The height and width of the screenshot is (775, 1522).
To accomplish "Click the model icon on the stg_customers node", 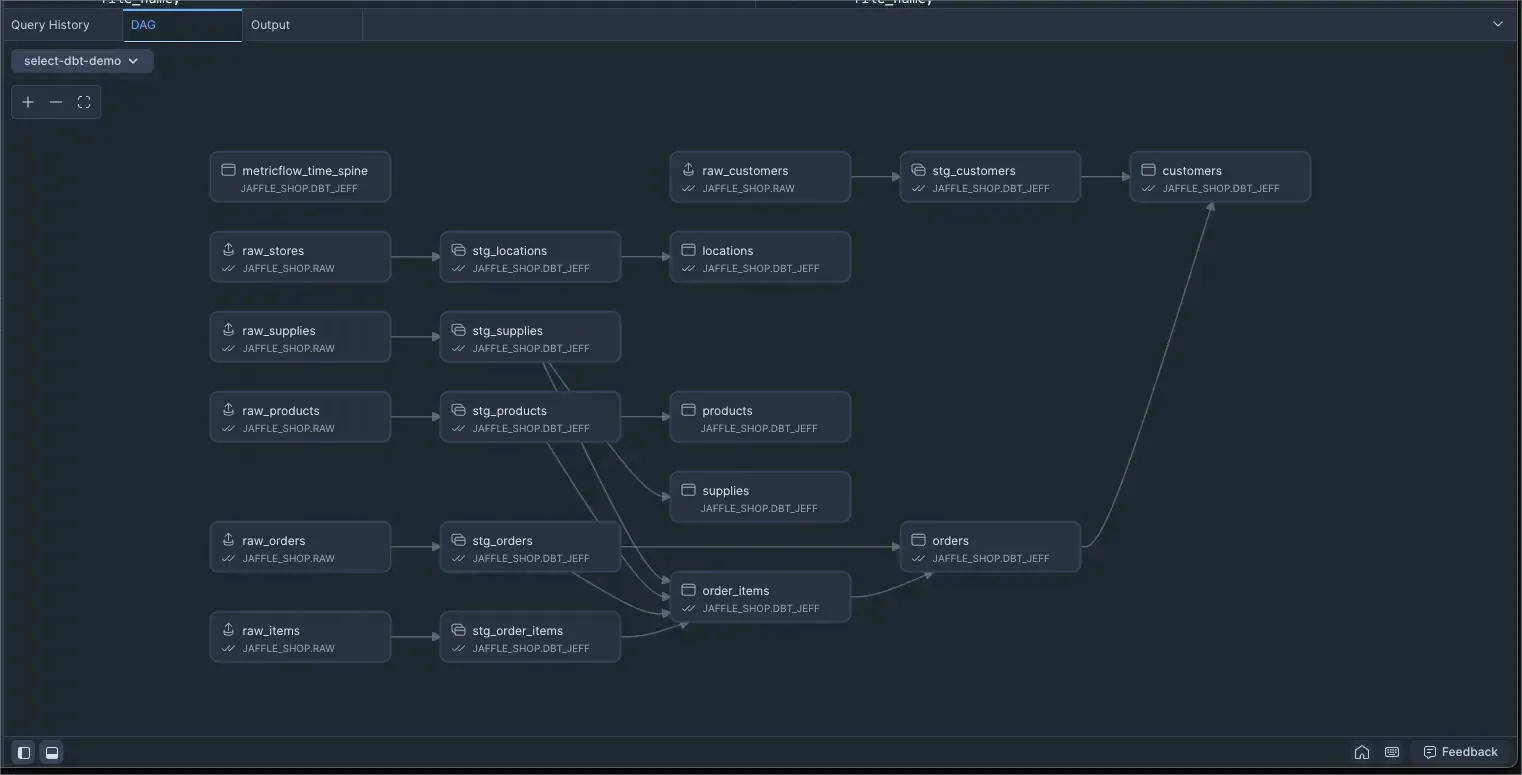I will pyautogui.click(x=919, y=170).
